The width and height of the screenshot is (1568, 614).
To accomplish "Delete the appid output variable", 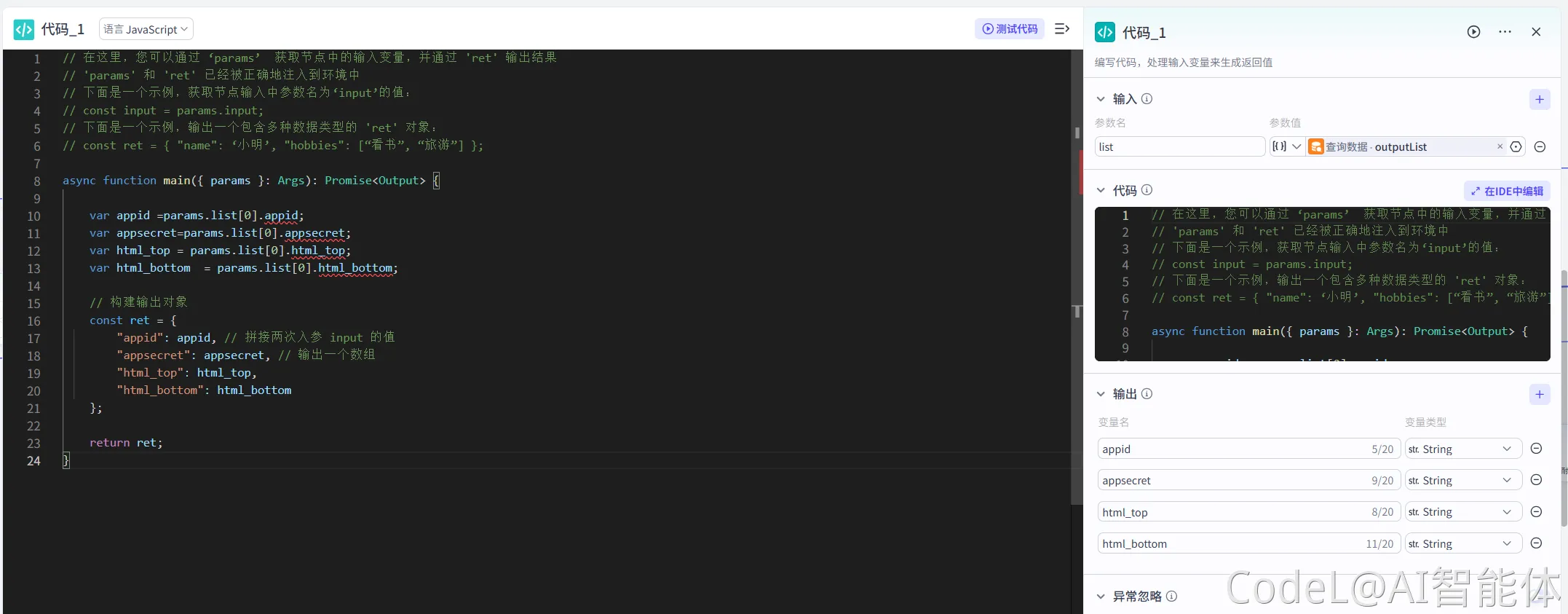I will tap(1536, 449).
